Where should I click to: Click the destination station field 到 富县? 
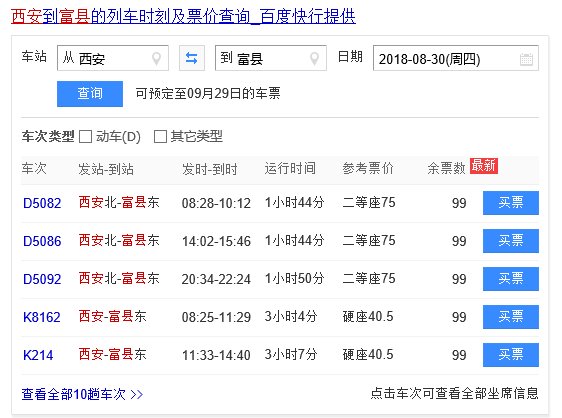[x=271, y=58]
